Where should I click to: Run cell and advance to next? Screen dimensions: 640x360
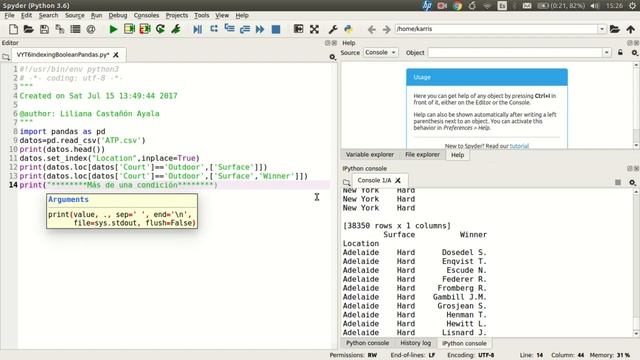145,29
